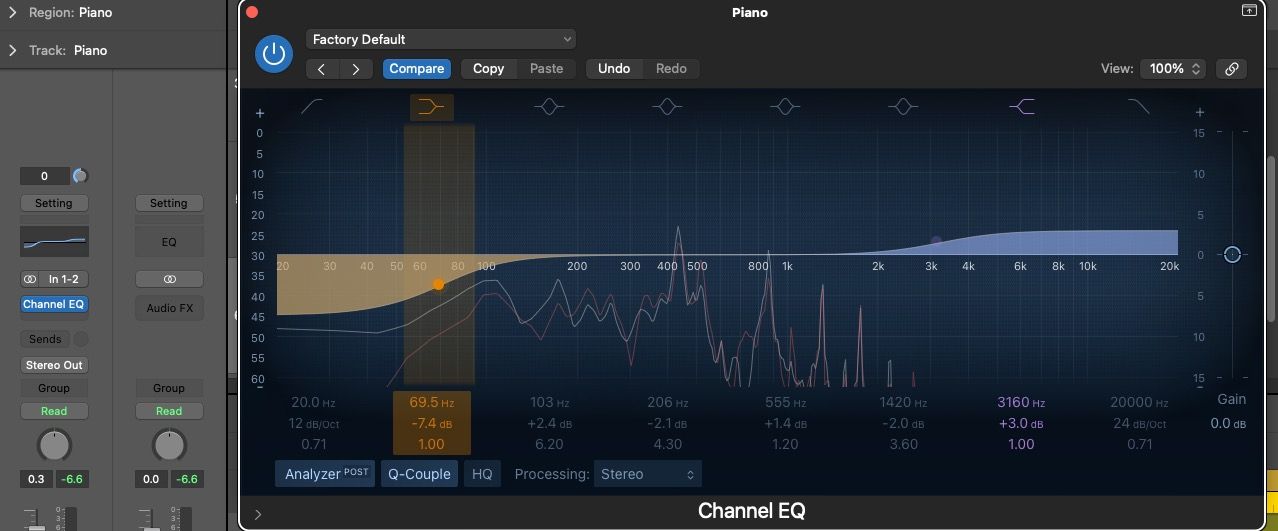
Task: Open the EQ thumbnail on Piano channel strip
Action: [54, 241]
